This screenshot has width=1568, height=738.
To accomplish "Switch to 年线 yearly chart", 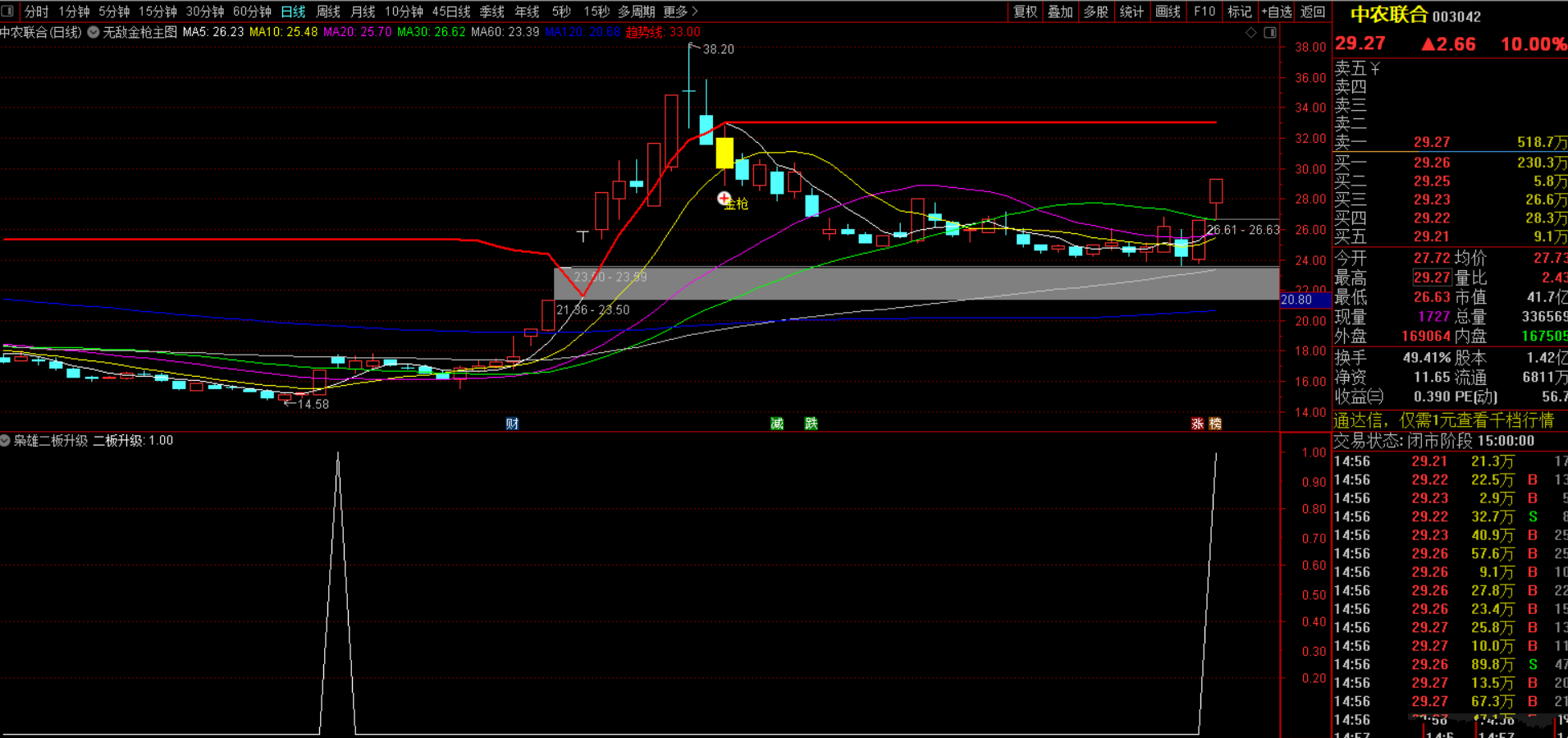I will tap(527, 11).
